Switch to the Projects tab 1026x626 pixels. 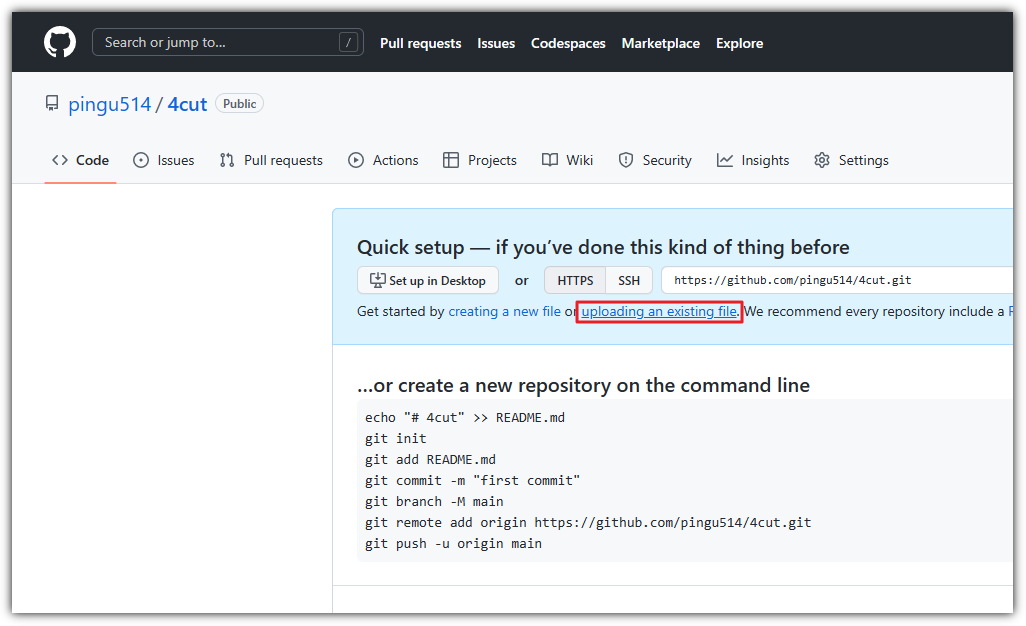point(480,160)
